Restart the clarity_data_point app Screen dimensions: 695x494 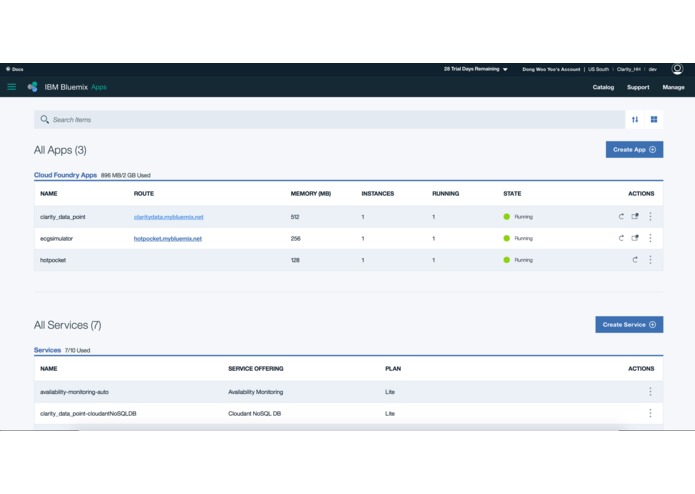[621, 217]
